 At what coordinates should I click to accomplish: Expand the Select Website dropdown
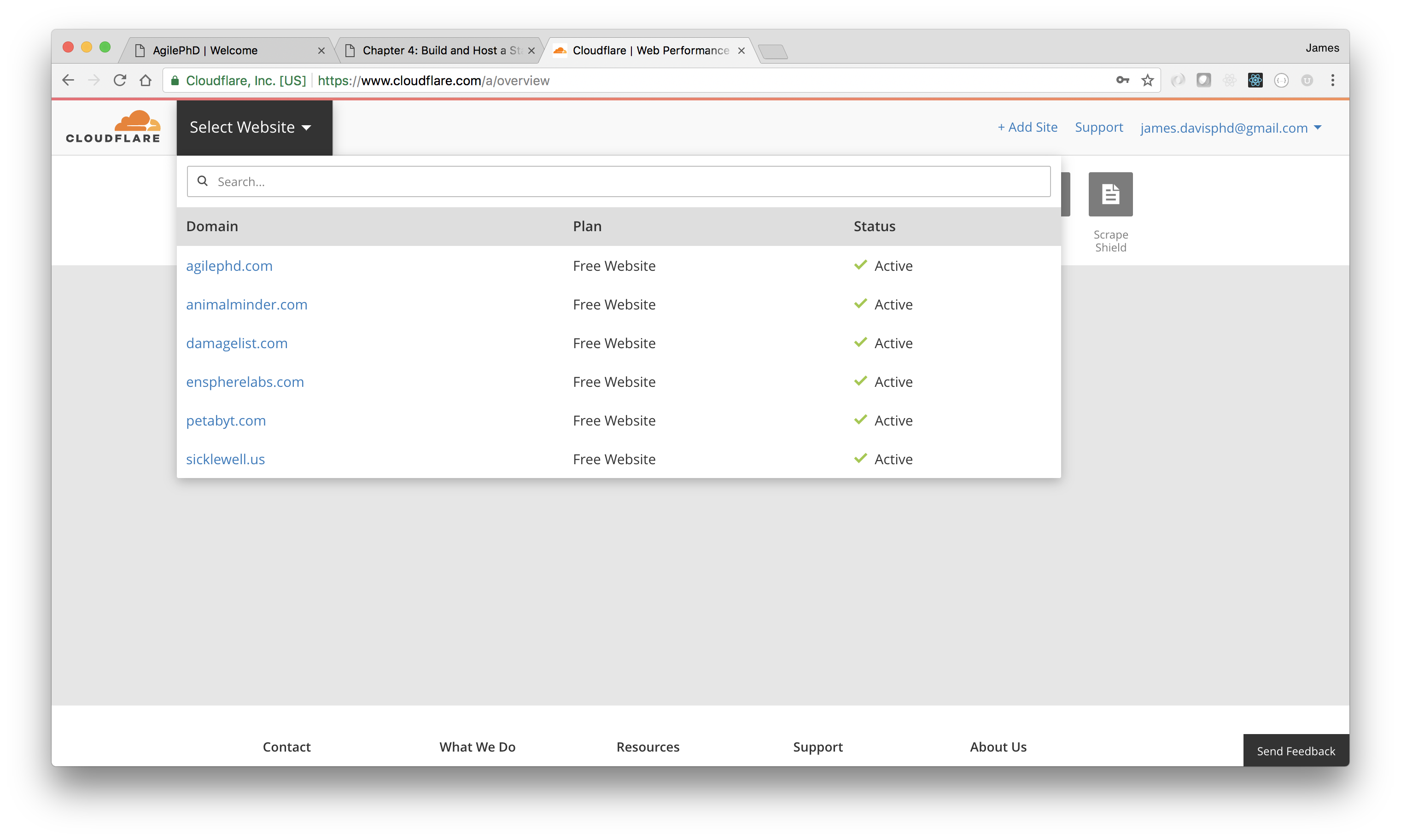[253, 127]
